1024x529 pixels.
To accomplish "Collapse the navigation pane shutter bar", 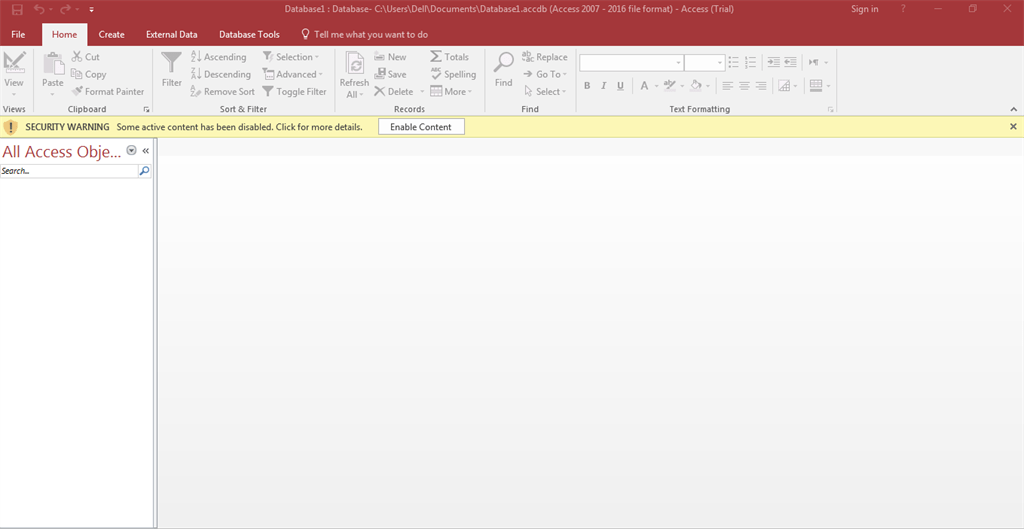I will 146,151.
